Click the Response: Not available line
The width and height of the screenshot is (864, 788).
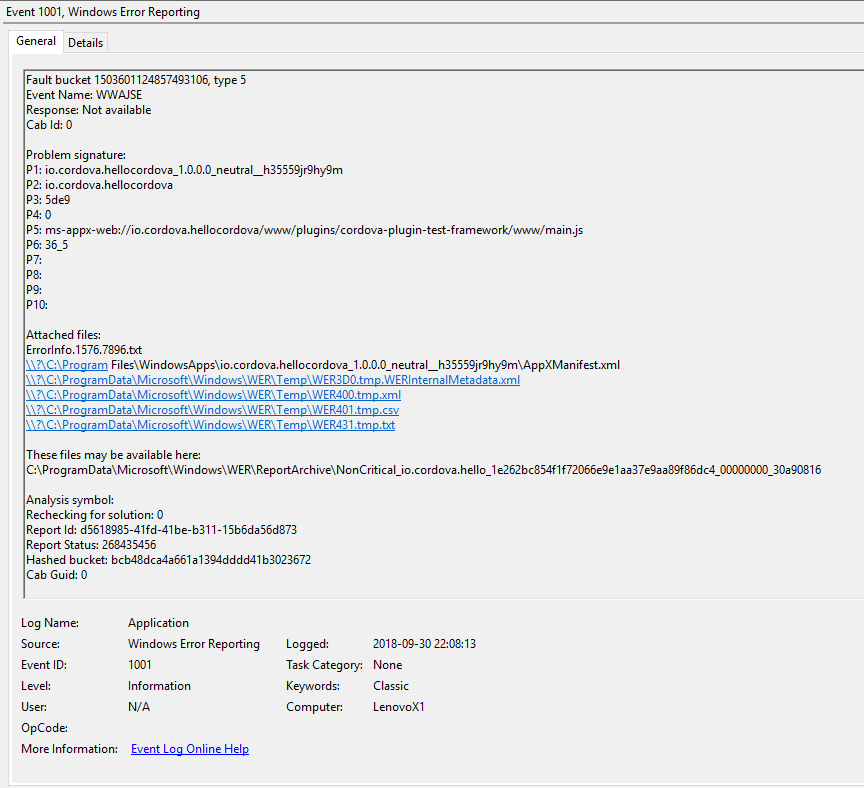click(88, 110)
